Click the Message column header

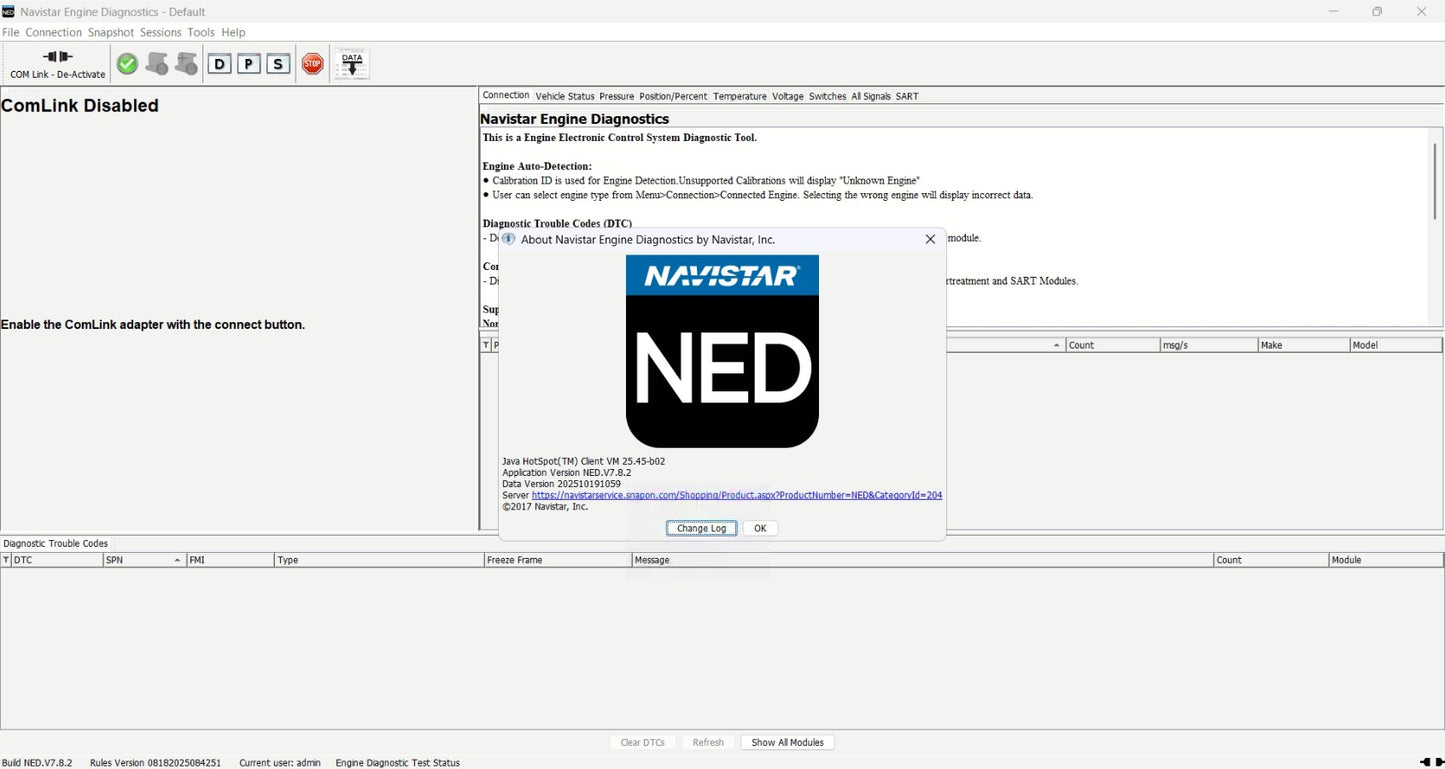point(923,560)
